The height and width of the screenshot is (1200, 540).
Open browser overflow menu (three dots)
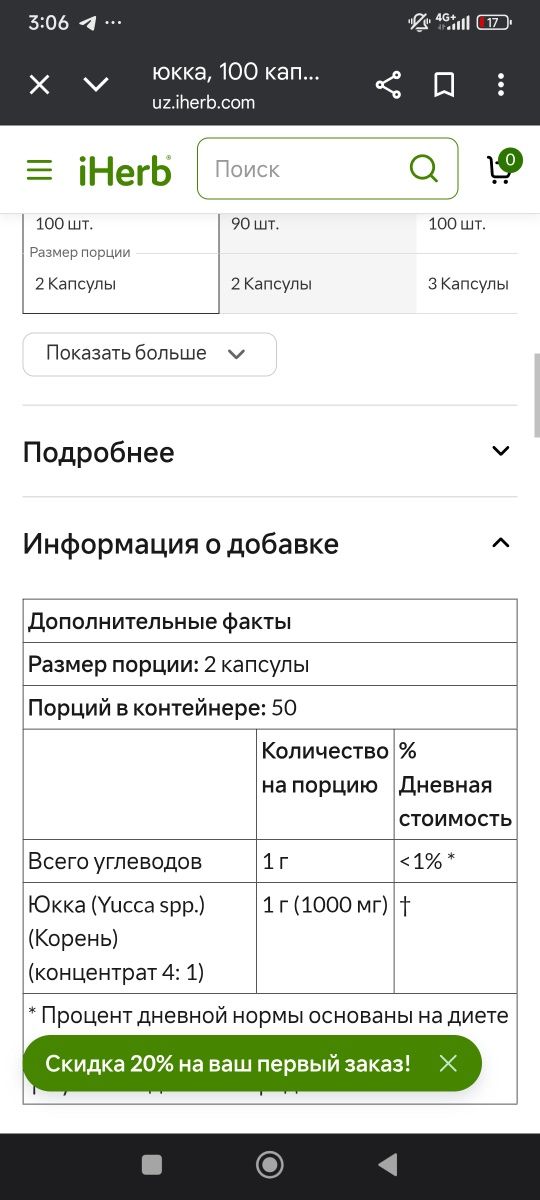pos(500,85)
